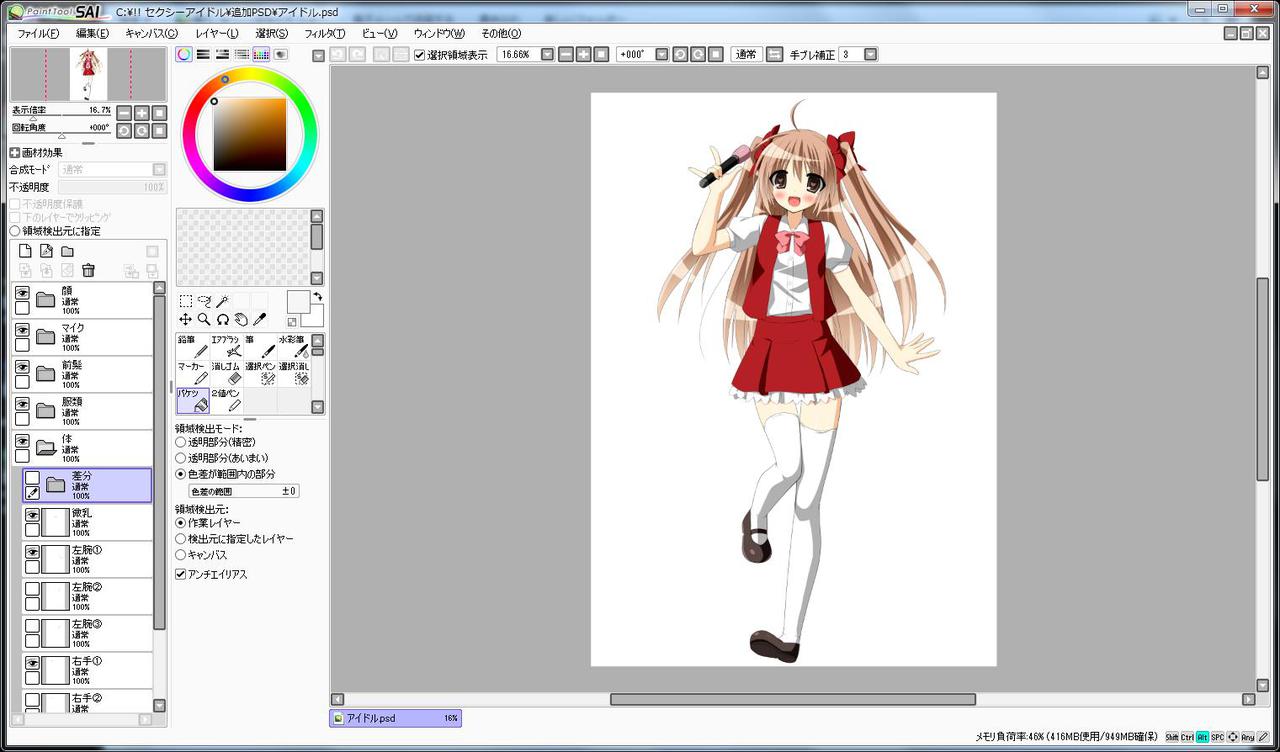
Task: Select the zoom magnifier tool
Action: 204,319
